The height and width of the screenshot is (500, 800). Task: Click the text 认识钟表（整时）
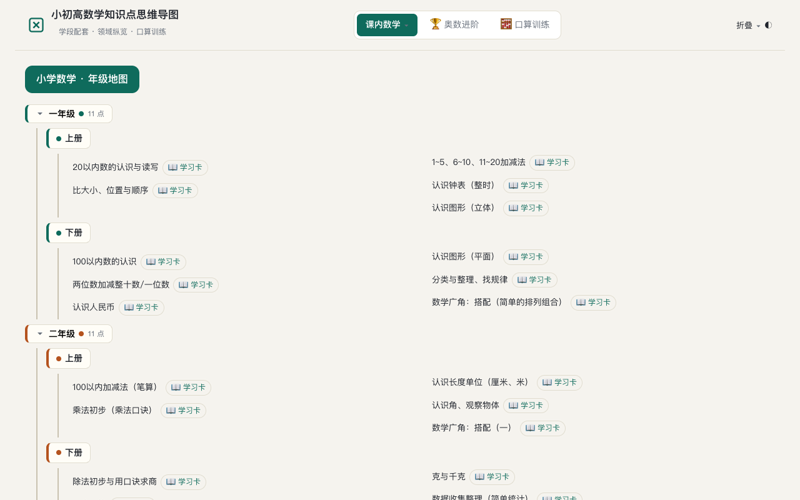(465, 185)
